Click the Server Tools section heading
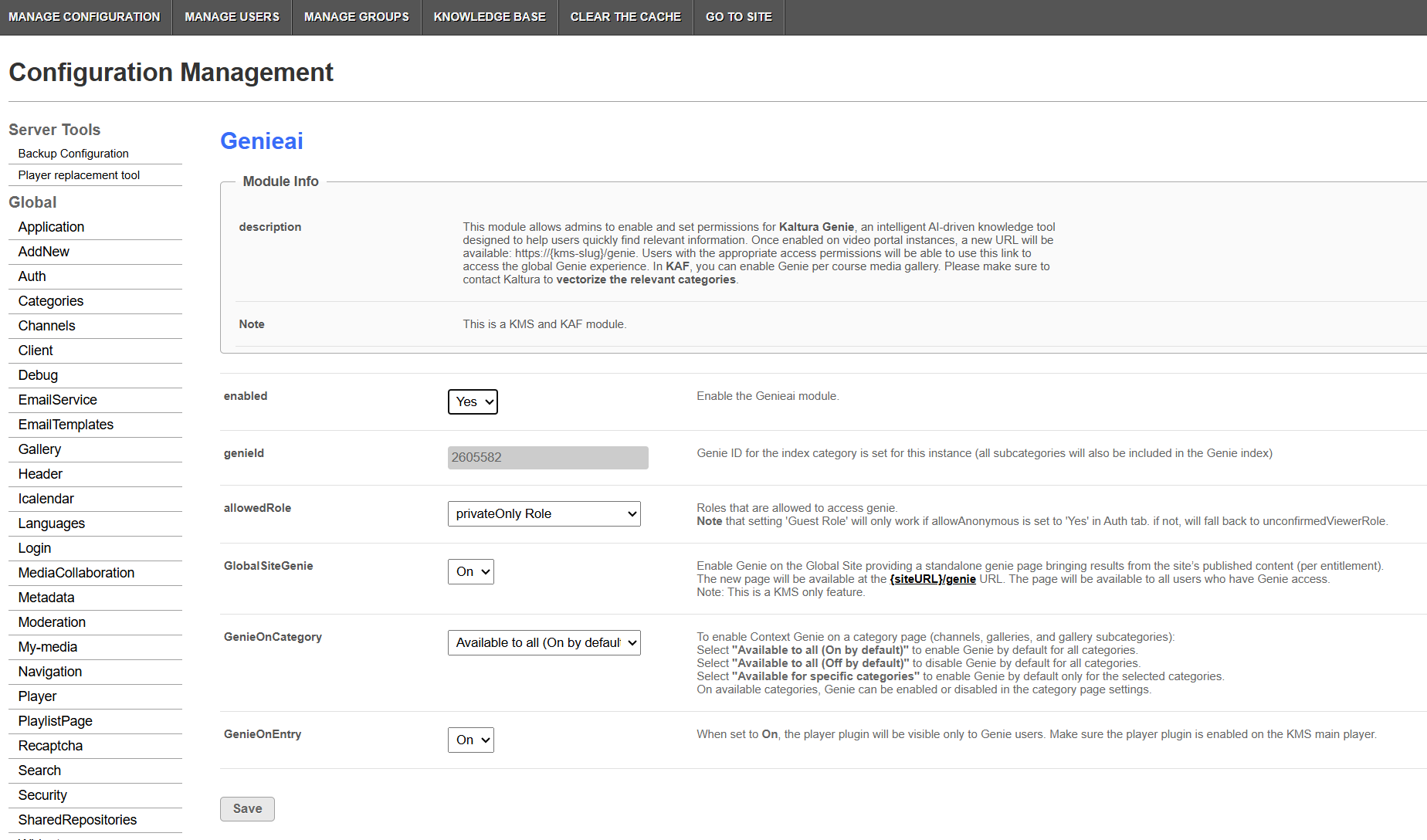 54,130
